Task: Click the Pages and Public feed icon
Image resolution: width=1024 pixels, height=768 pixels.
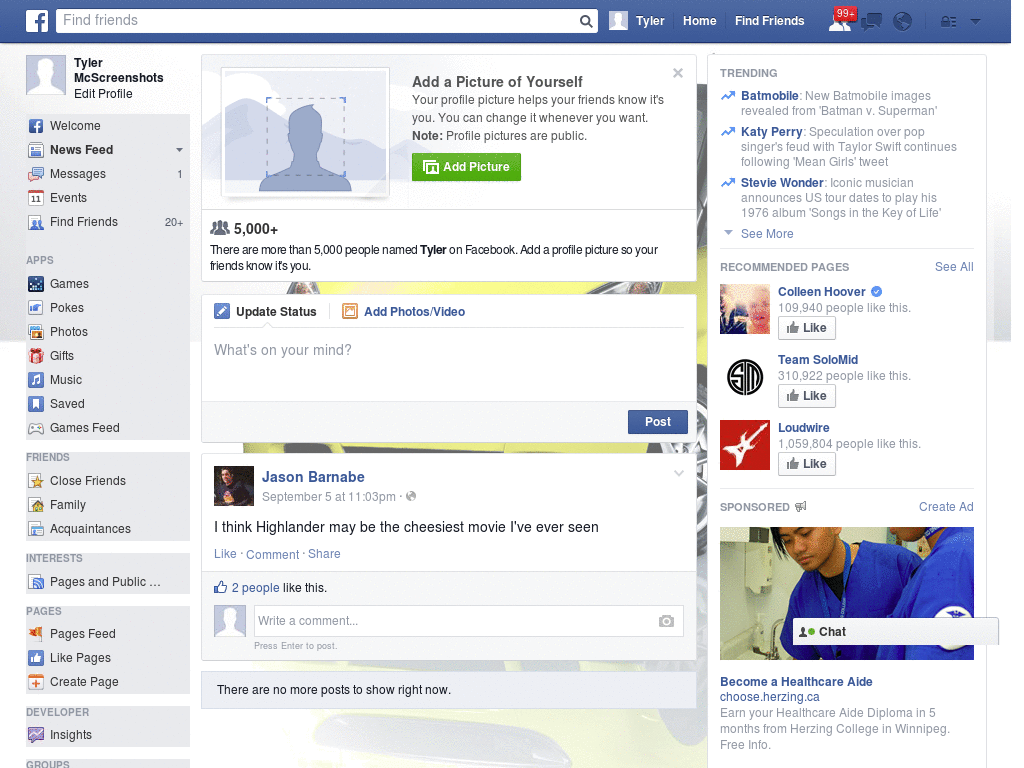Action: [36, 582]
